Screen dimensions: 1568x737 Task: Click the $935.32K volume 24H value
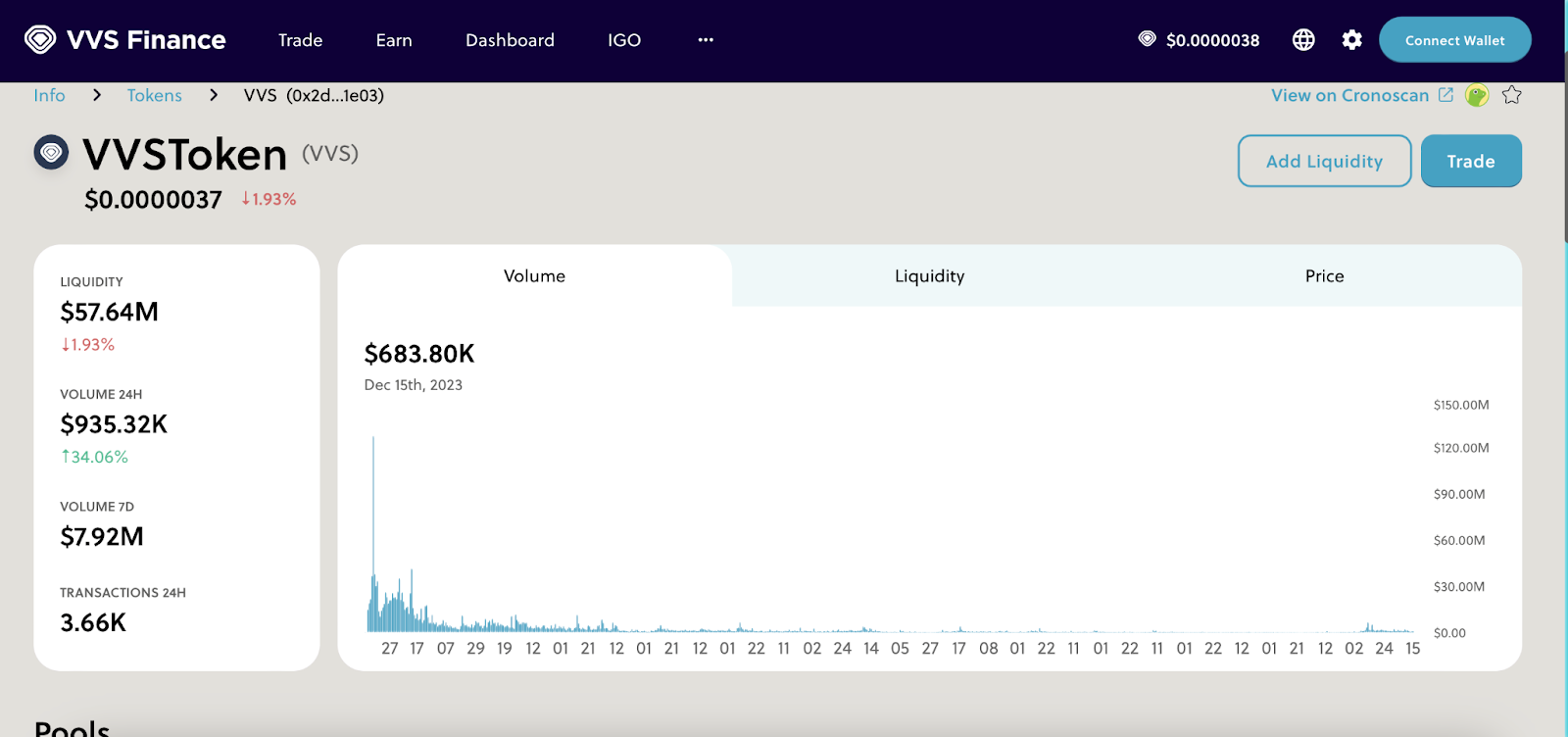pyautogui.click(x=114, y=424)
